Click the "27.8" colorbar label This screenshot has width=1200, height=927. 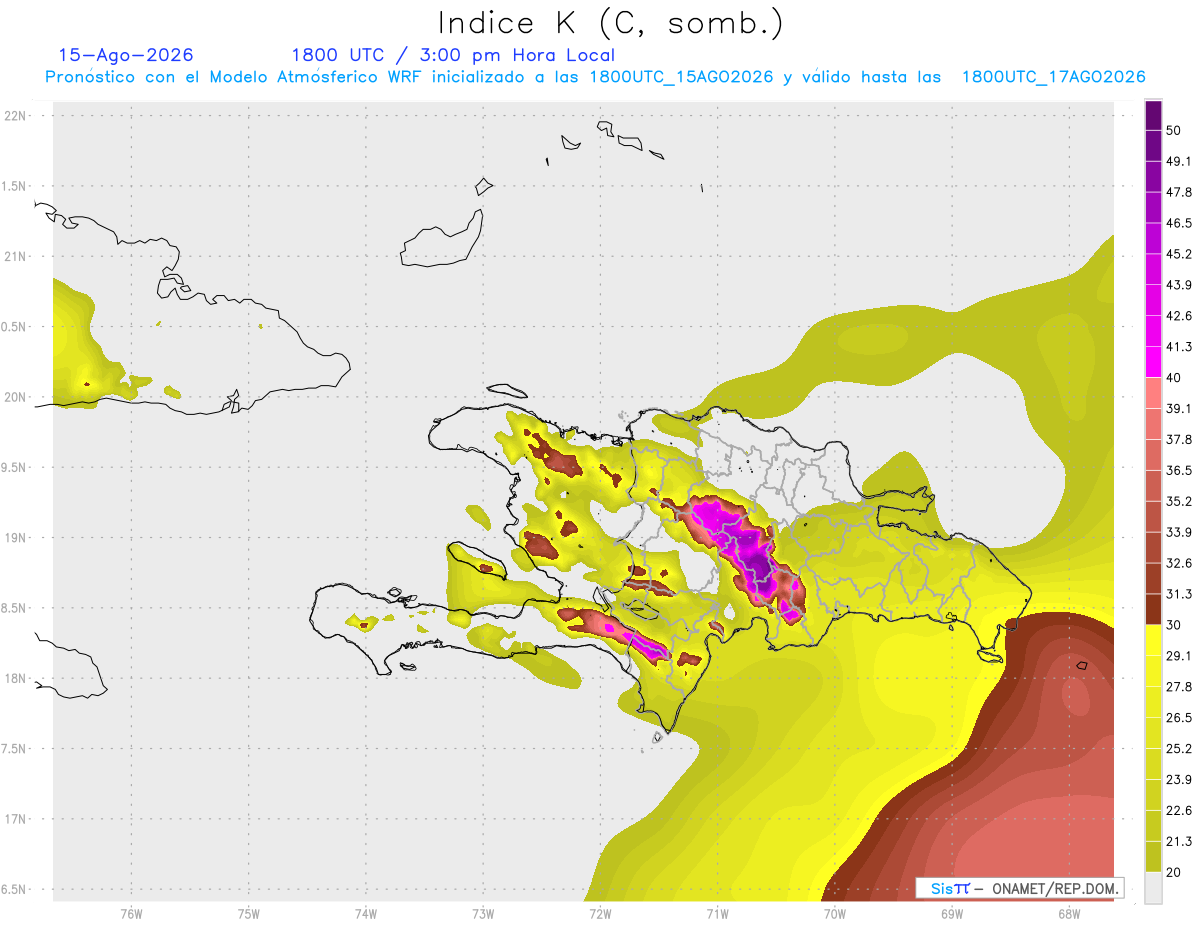pyautogui.click(x=1179, y=687)
